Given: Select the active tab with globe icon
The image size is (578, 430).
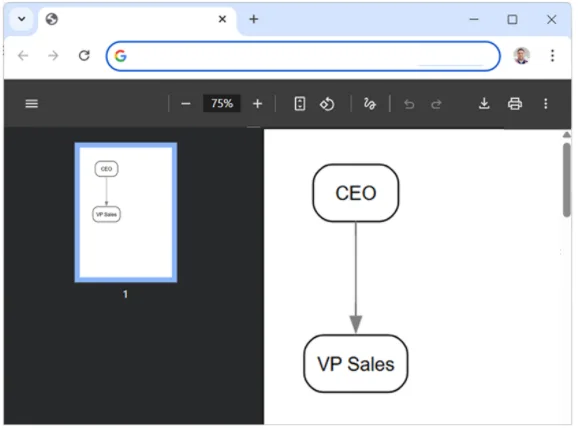Looking at the screenshot, I should pos(137,20).
